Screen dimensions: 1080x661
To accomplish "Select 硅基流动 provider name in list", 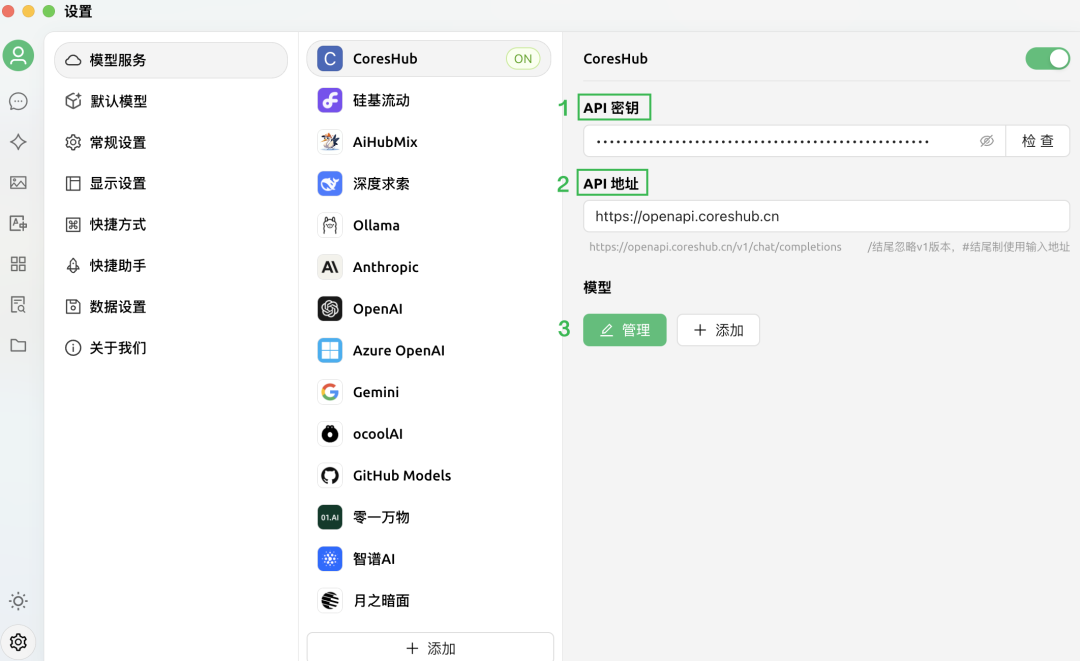I will (x=381, y=101).
